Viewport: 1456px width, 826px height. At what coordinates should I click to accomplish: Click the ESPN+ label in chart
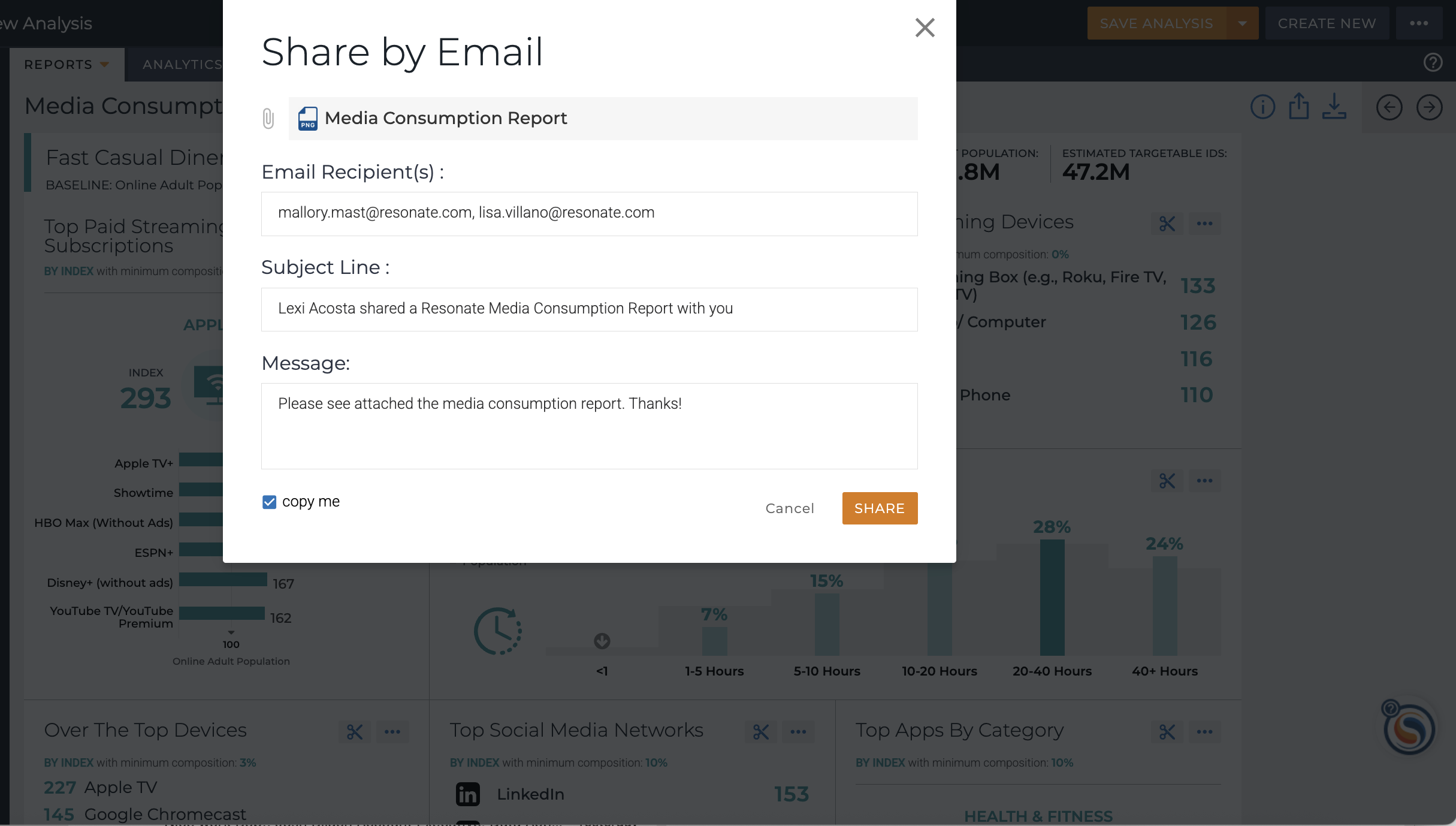[153, 553]
